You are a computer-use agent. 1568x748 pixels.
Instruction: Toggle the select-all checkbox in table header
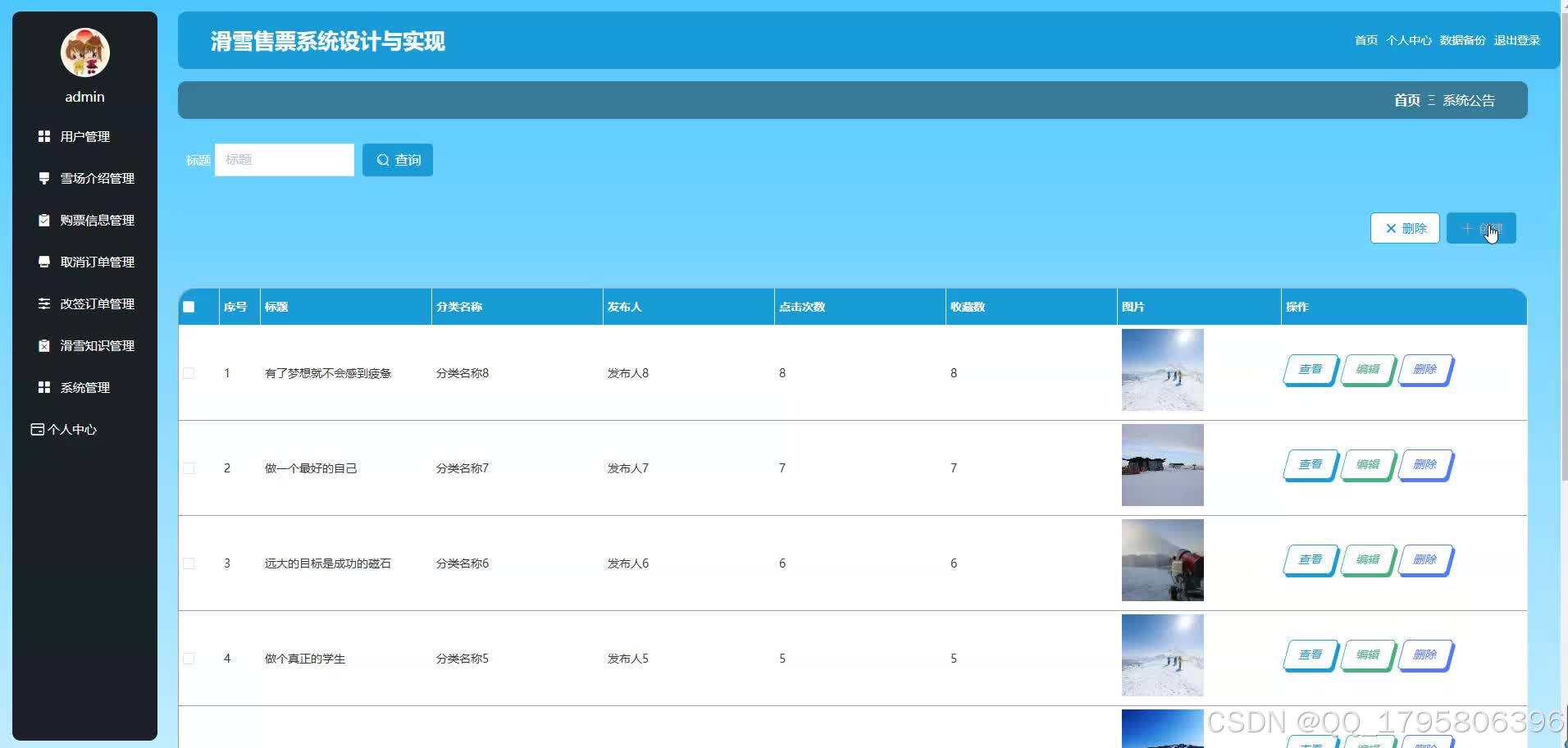point(189,307)
